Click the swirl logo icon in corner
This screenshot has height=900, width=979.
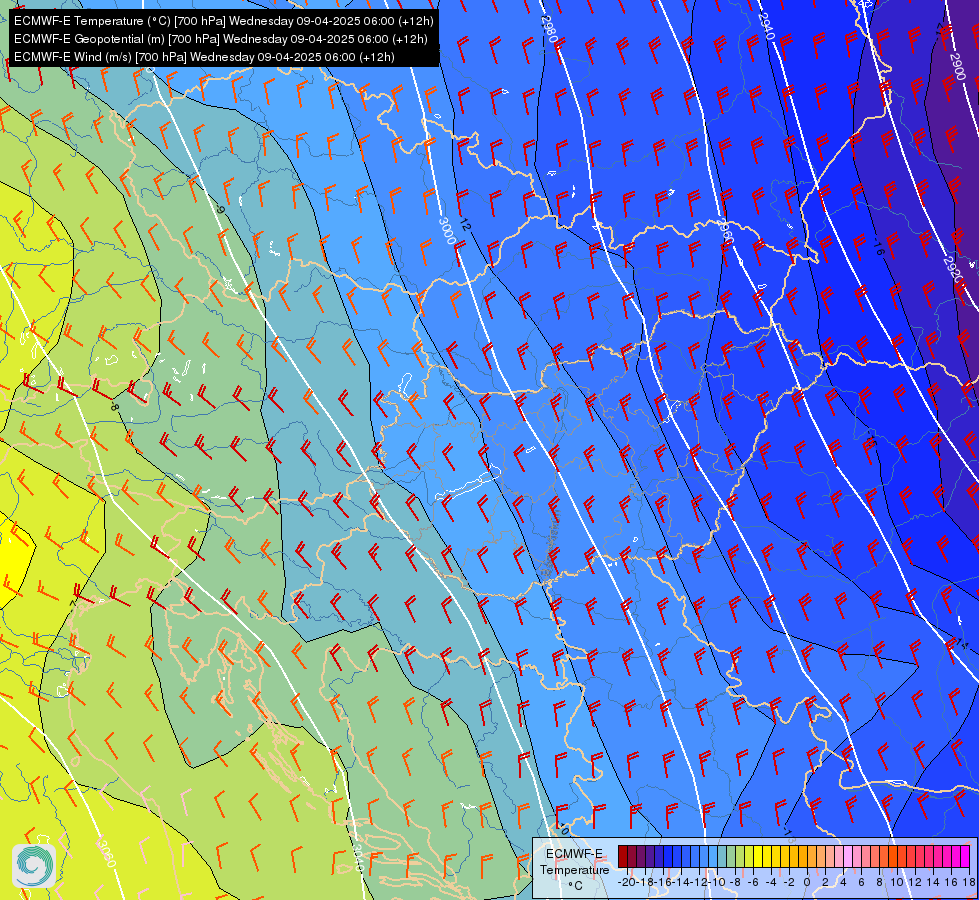(x=34, y=866)
